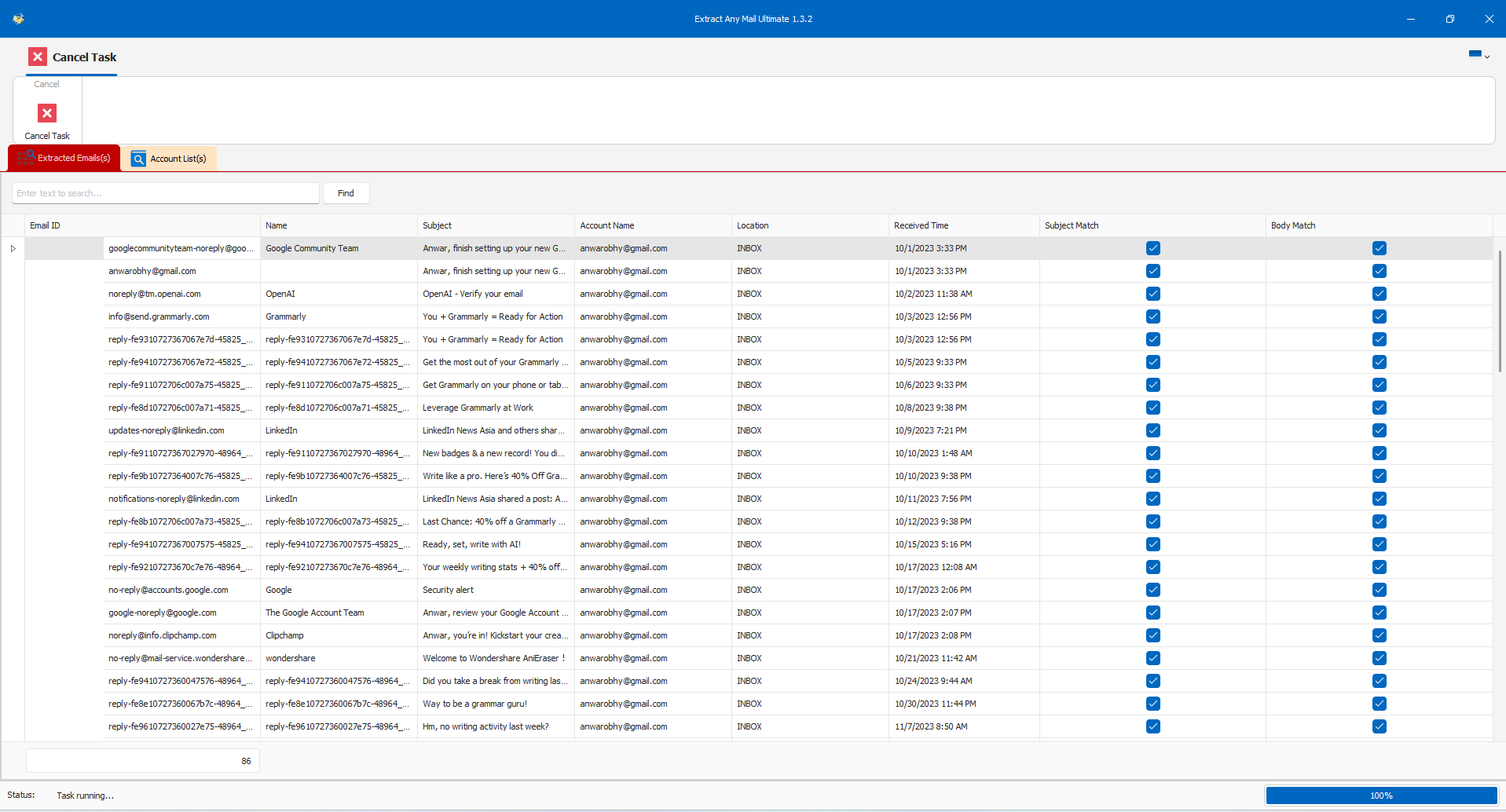Click name cell Grammarly
This screenshot has height=812, width=1506.
click(x=286, y=316)
